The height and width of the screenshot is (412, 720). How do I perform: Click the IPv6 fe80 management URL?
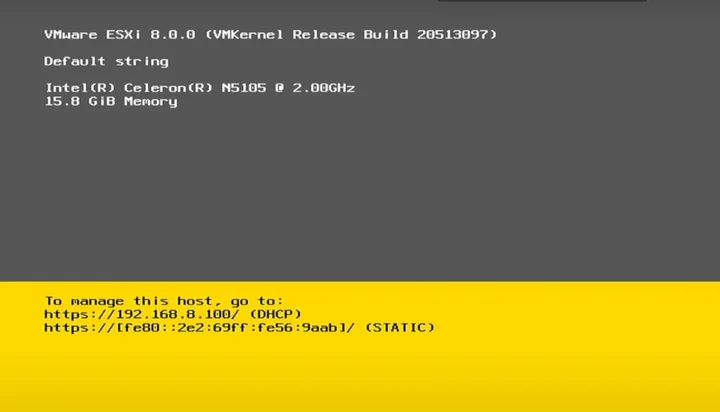click(x=199, y=328)
